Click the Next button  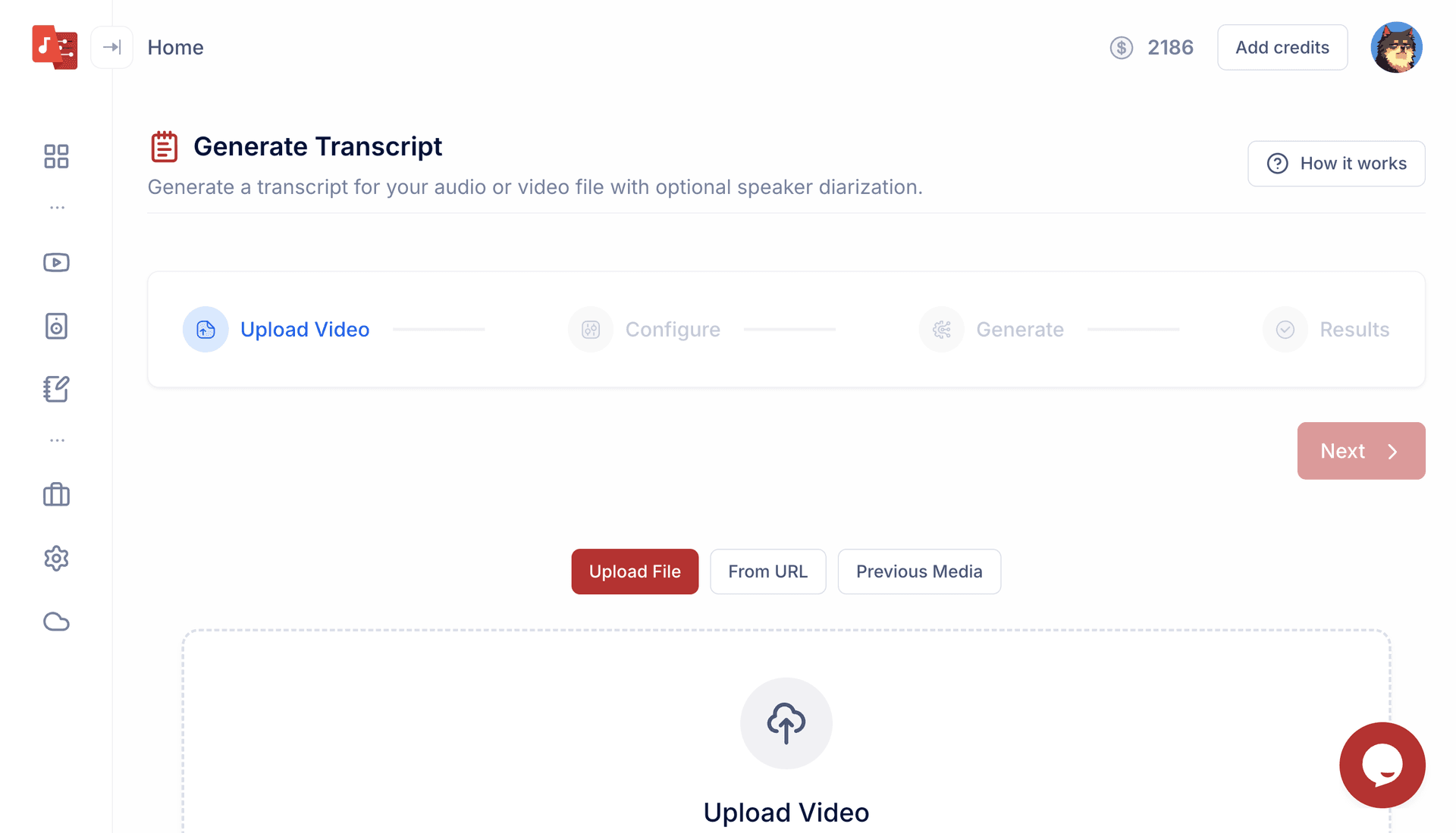click(x=1360, y=451)
